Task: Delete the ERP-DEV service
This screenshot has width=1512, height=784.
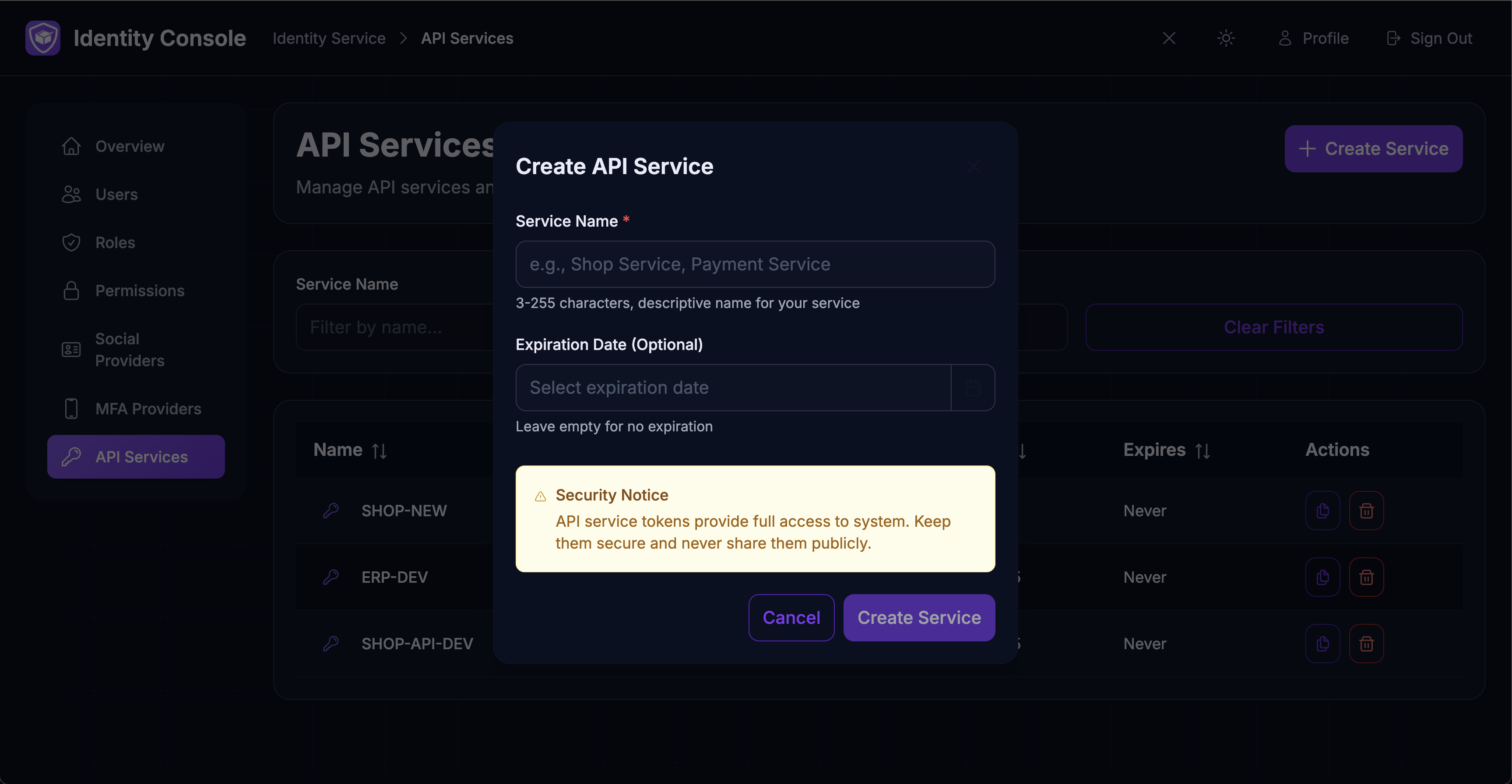Action: click(1366, 577)
